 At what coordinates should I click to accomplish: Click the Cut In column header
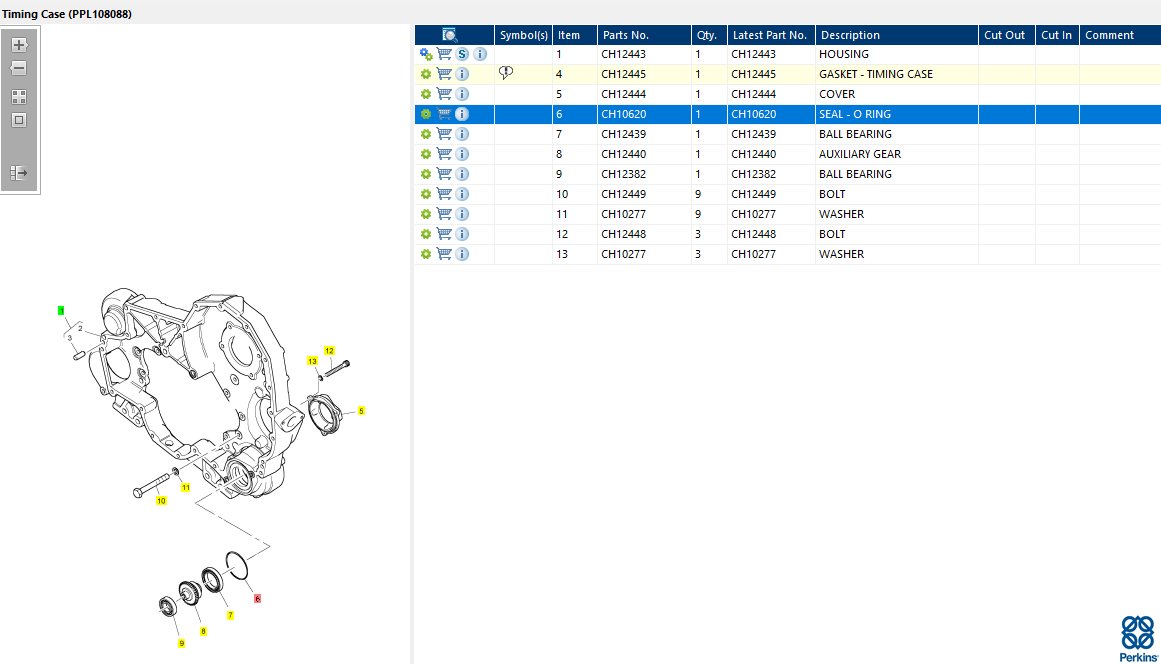[1057, 35]
